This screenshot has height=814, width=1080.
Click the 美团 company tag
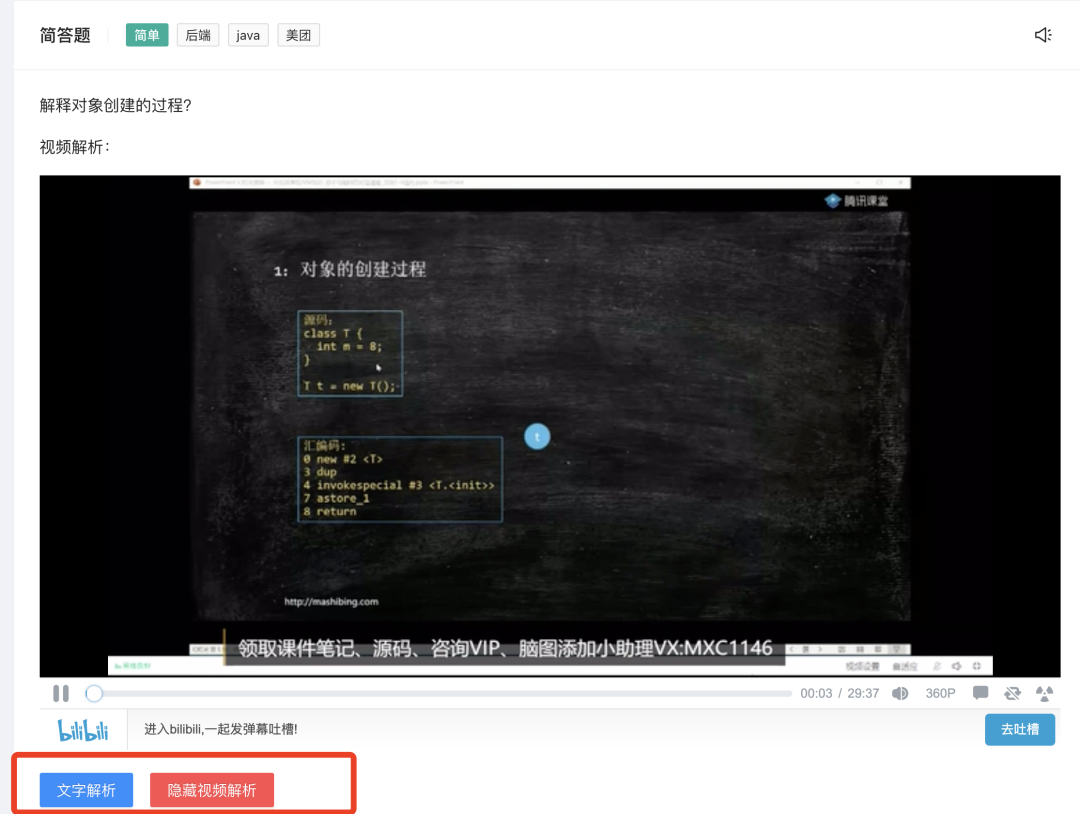[298, 35]
